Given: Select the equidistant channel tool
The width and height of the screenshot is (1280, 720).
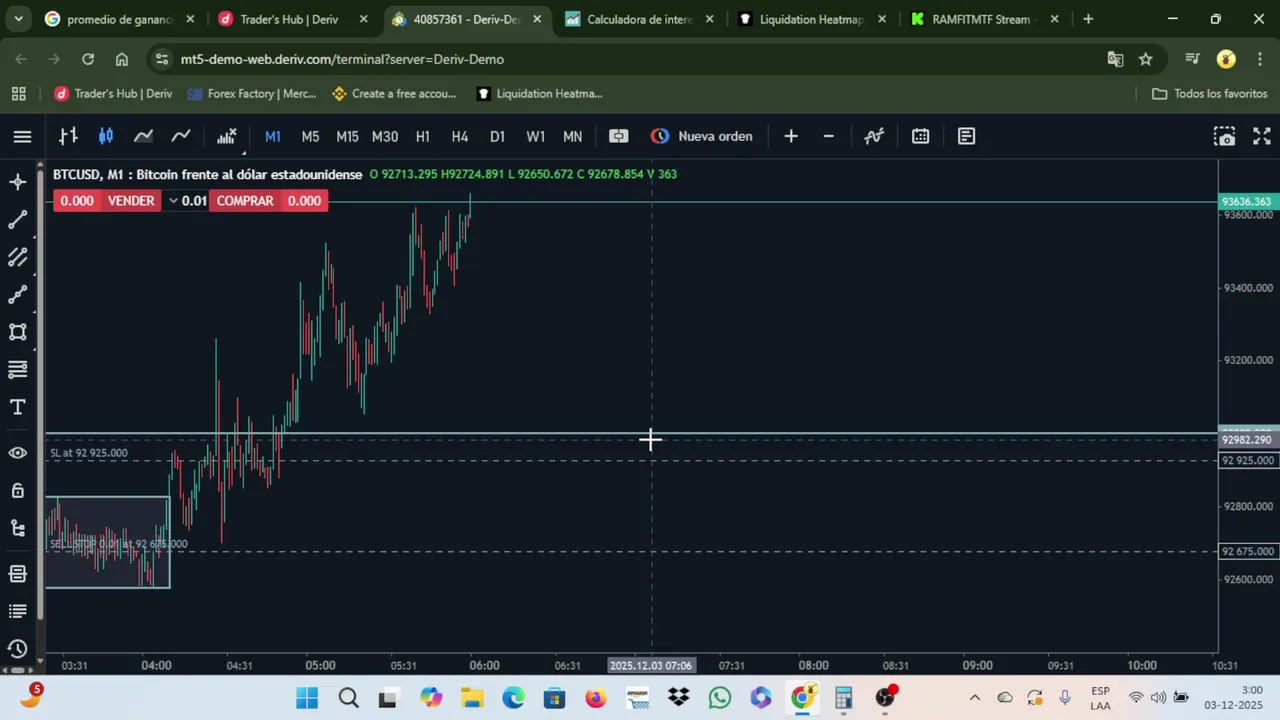Looking at the screenshot, I should click(18, 257).
